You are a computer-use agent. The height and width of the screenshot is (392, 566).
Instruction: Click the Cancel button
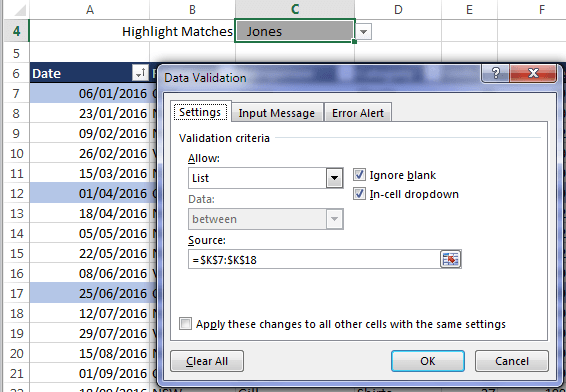[x=512, y=361]
